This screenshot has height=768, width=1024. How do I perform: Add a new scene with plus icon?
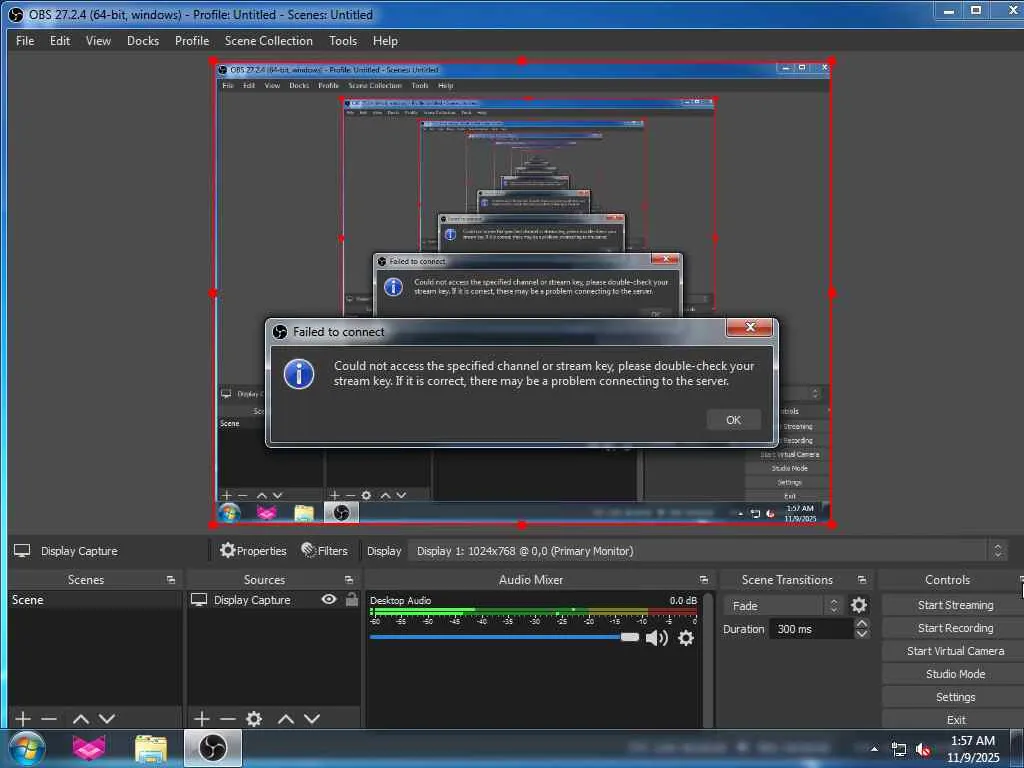click(23, 718)
